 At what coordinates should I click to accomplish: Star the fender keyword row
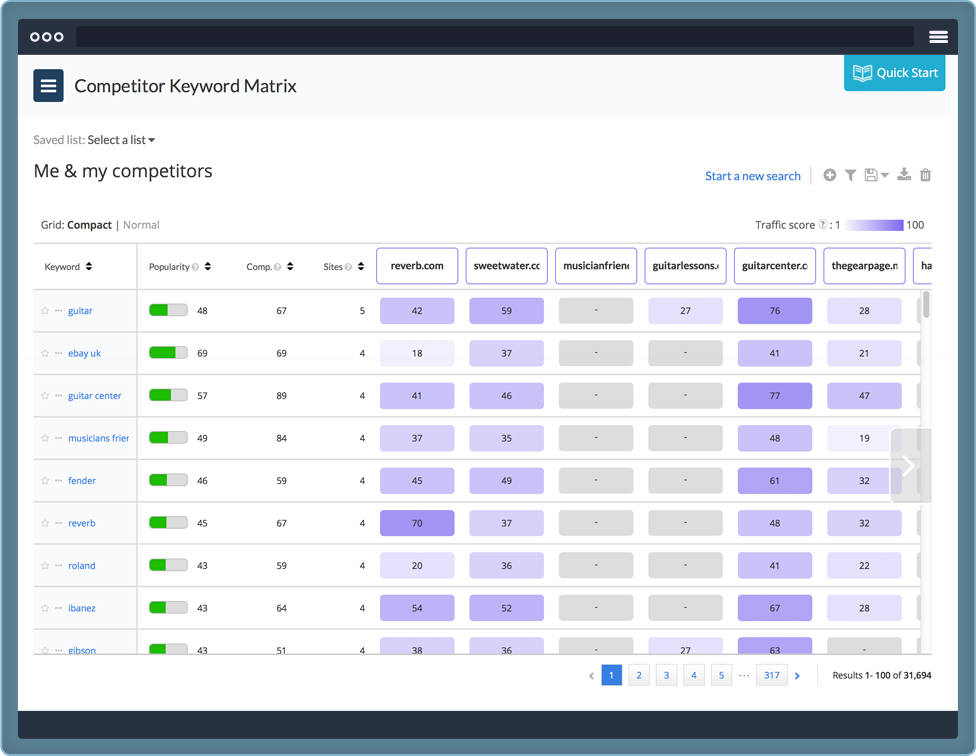[x=45, y=481]
